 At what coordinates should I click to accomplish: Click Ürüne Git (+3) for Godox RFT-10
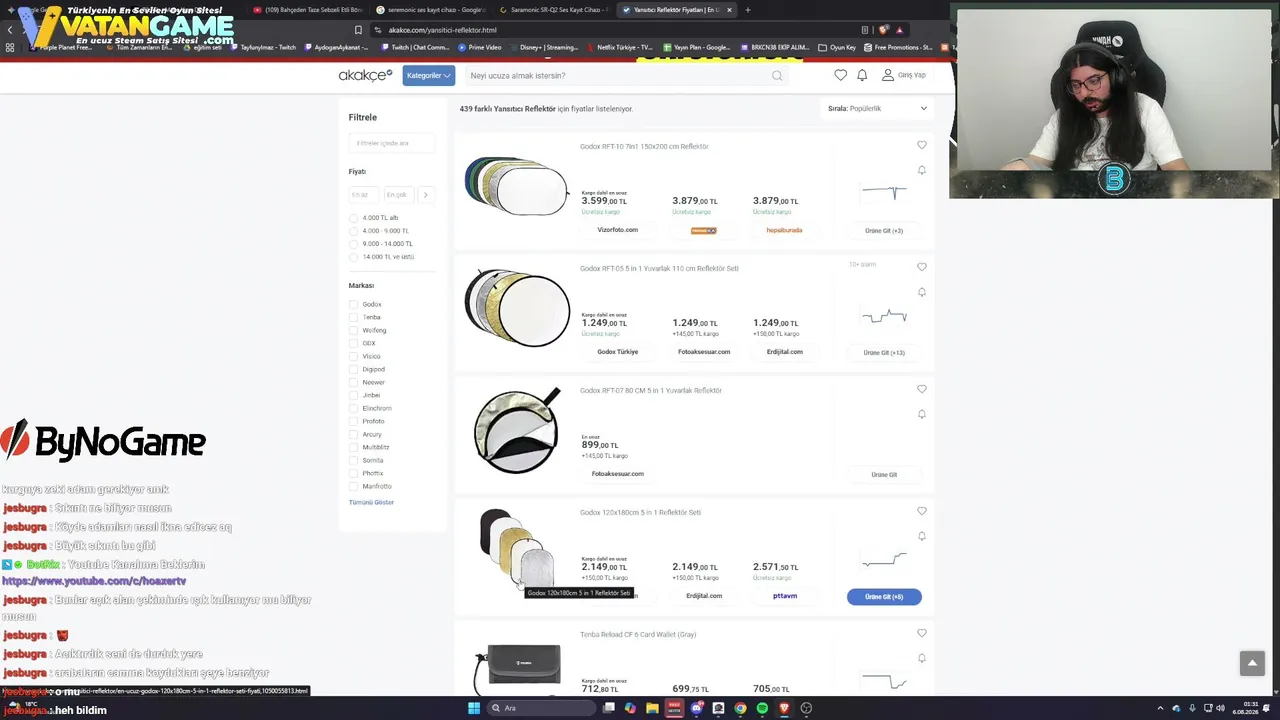(x=884, y=231)
